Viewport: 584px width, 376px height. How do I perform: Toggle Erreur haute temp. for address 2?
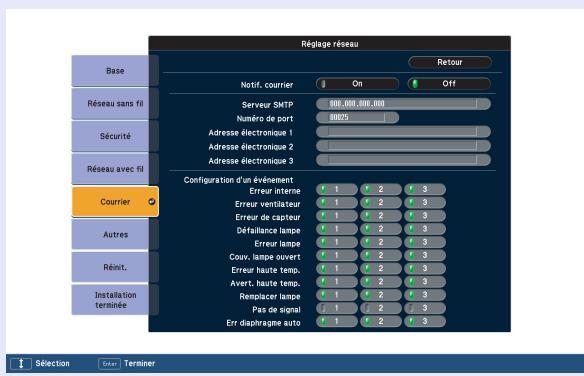pos(381,268)
